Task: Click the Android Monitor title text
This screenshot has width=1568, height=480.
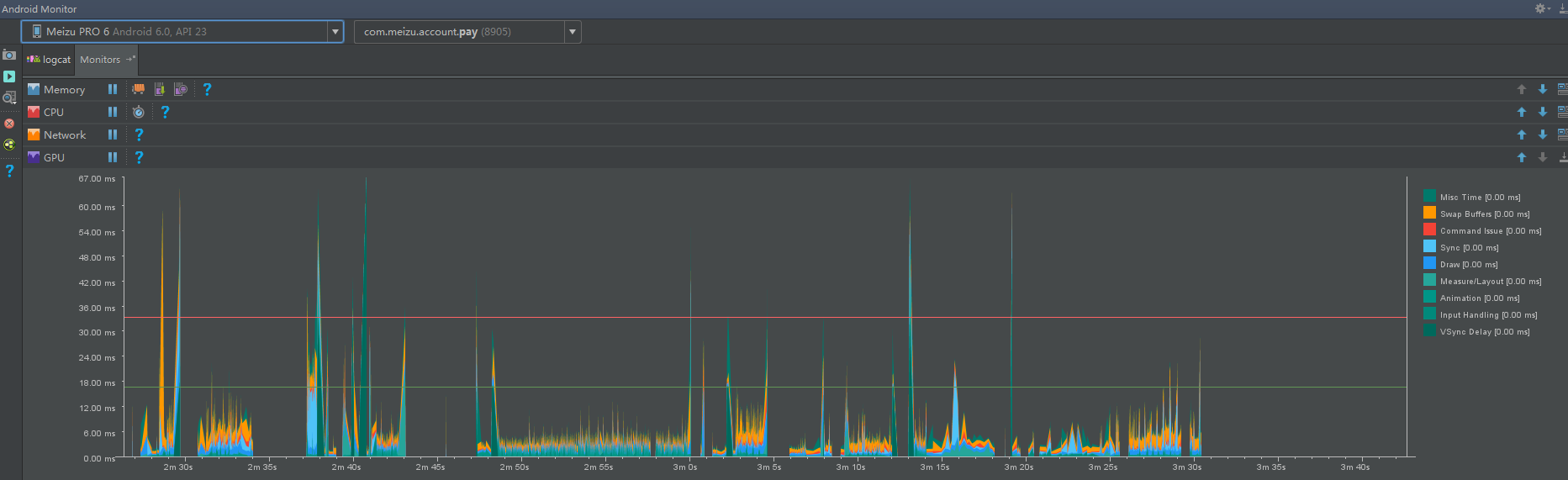Action: [39, 8]
